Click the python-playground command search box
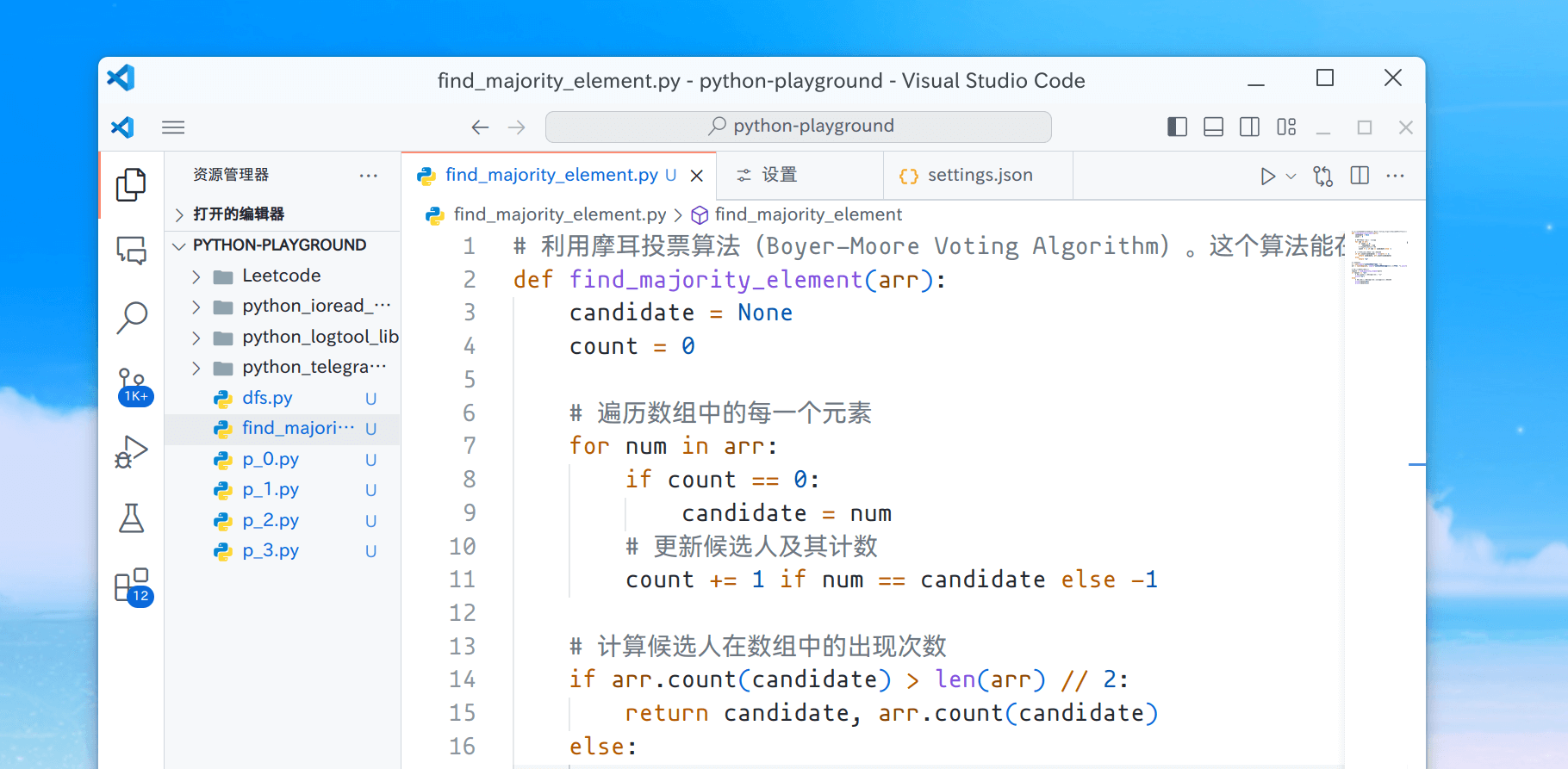Screen dimensions: 1568x769 [x=798, y=127]
